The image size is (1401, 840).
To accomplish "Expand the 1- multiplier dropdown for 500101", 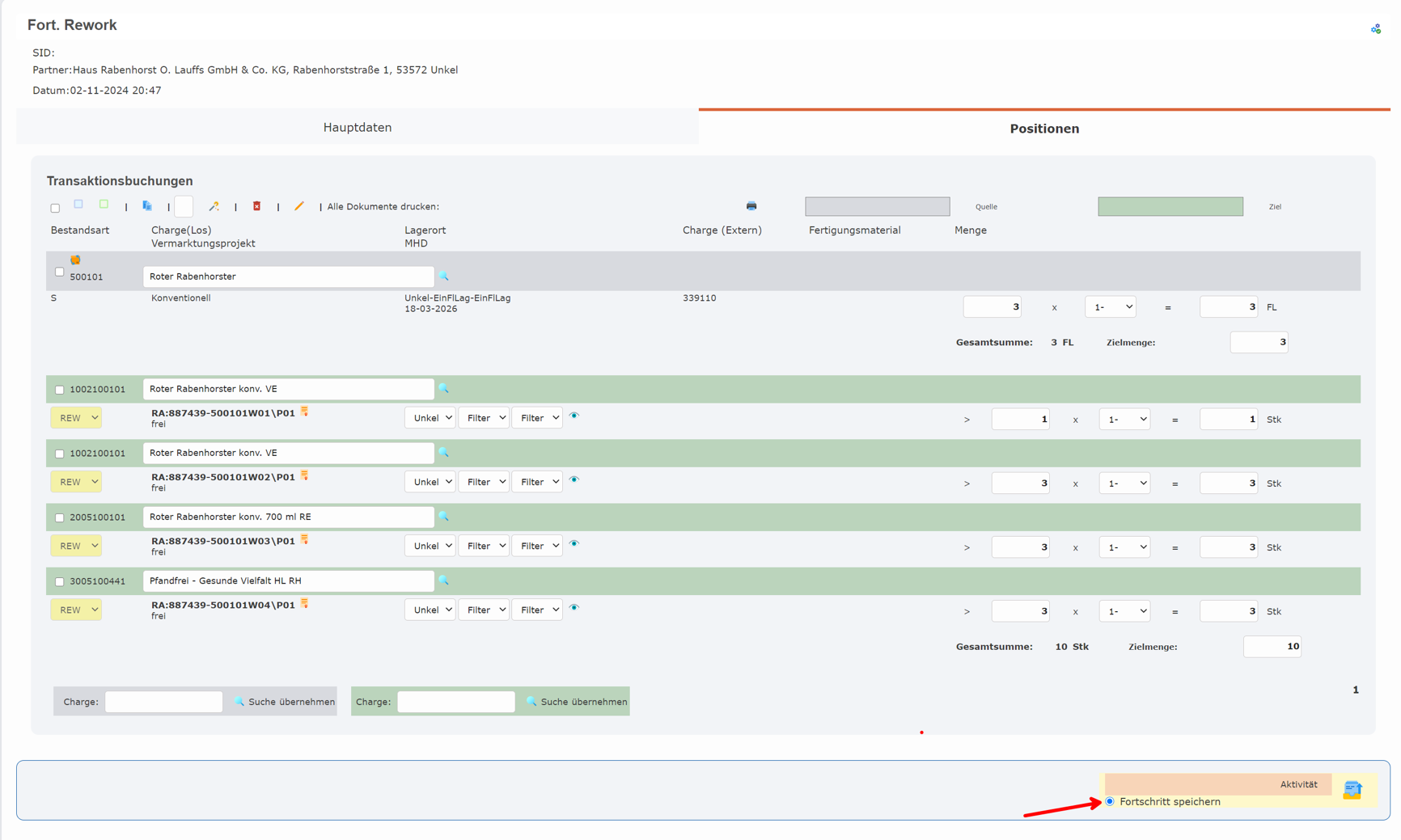I will pos(1110,307).
